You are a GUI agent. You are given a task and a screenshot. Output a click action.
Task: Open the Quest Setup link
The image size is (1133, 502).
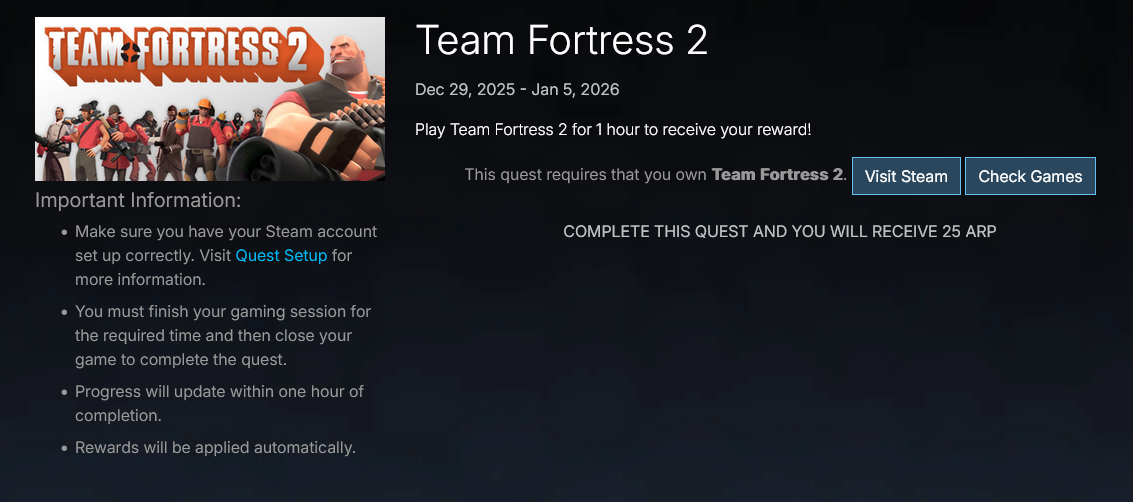[281, 255]
